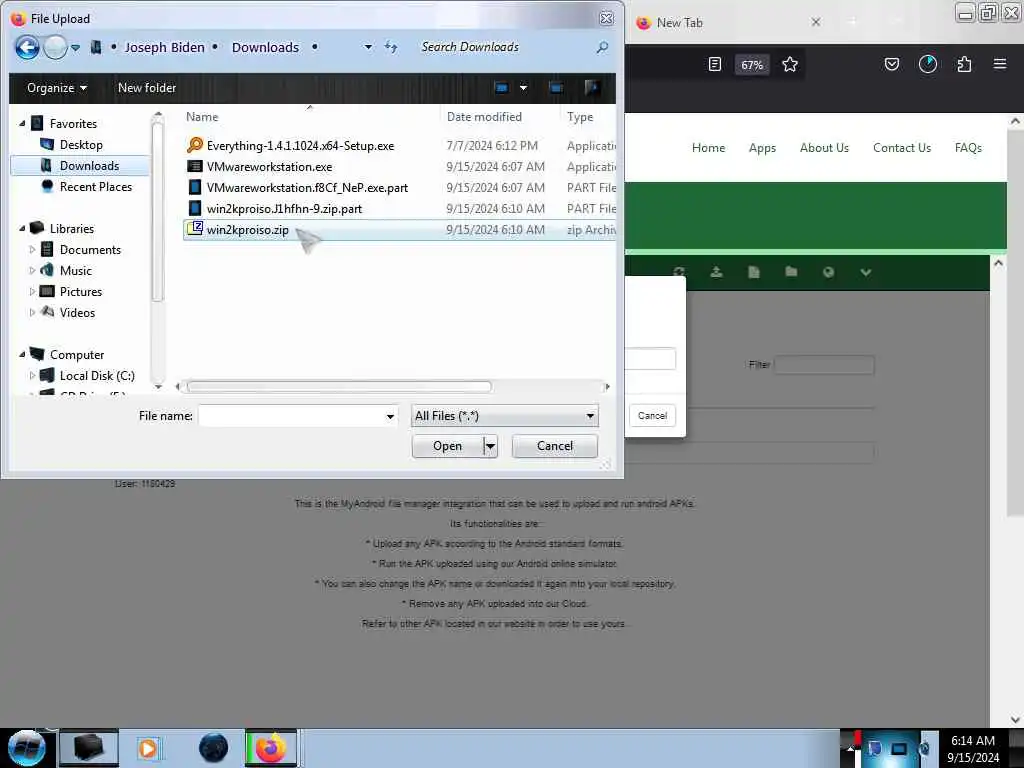Click the horizontal scrollbar in file list
The image size is (1024, 768).
tap(339, 387)
